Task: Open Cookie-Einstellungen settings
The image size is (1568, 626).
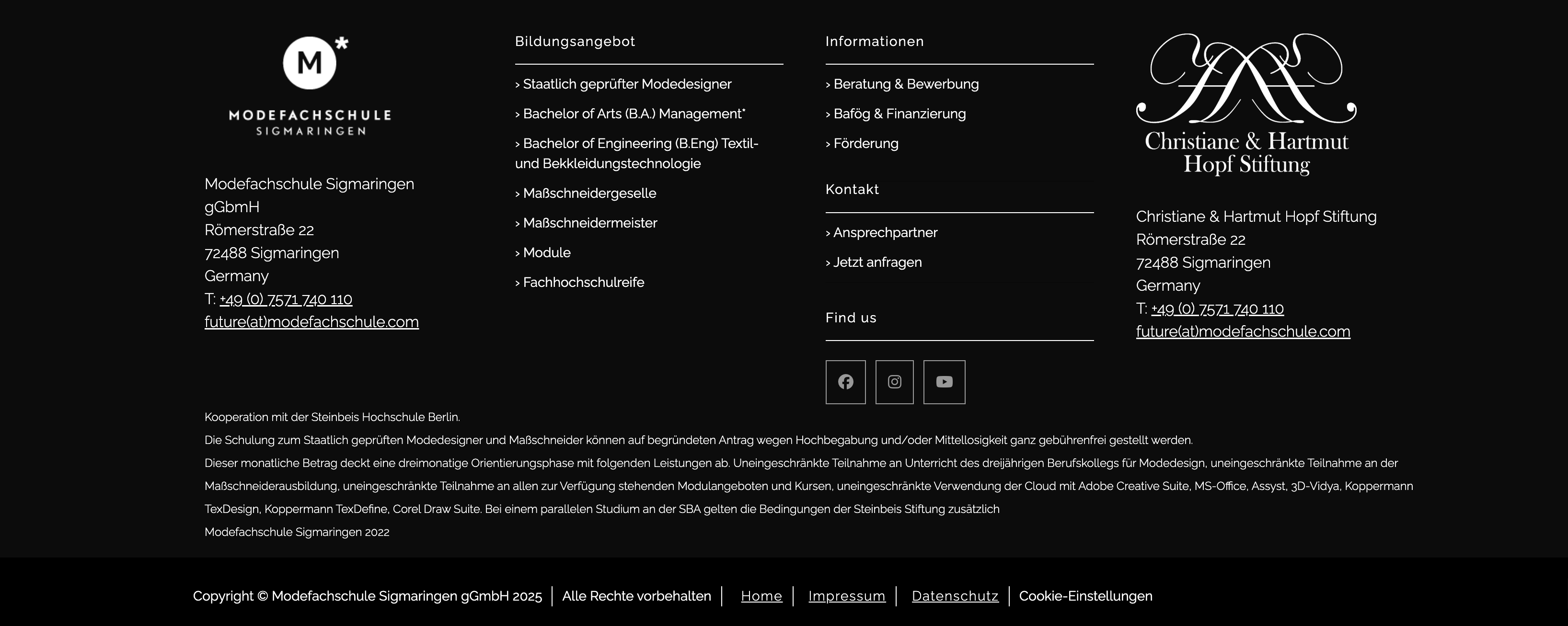Action: pos(1085,596)
